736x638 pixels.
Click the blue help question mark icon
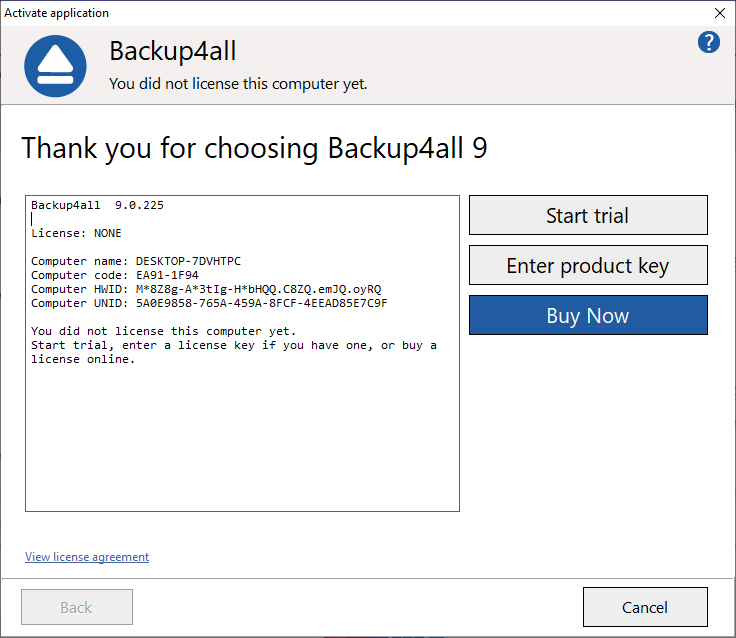[x=708, y=42]
